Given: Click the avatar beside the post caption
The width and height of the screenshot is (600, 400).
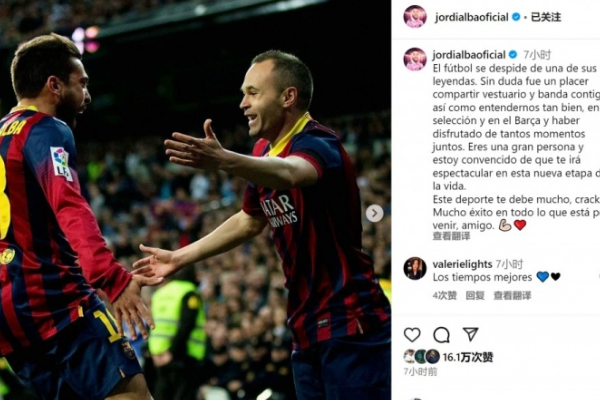Looking at the screenshot, I should coord(415,59).
